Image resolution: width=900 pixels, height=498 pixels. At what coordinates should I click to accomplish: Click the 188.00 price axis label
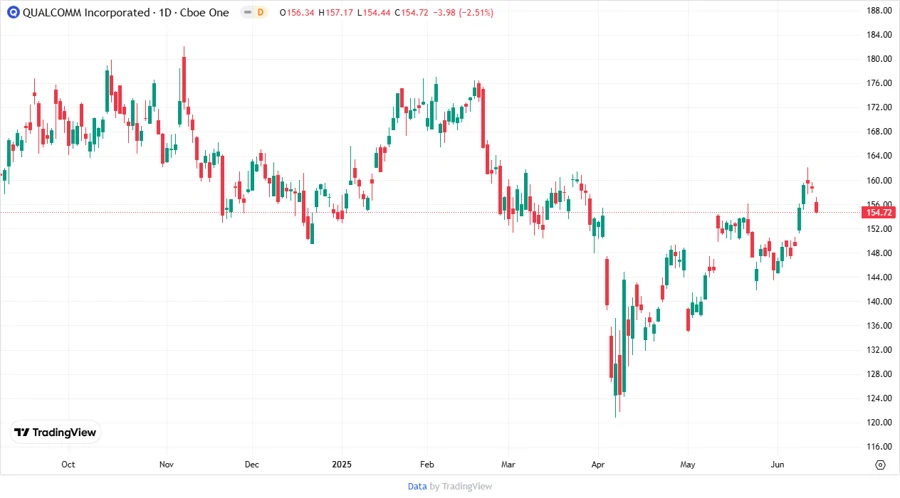(879, 10)
